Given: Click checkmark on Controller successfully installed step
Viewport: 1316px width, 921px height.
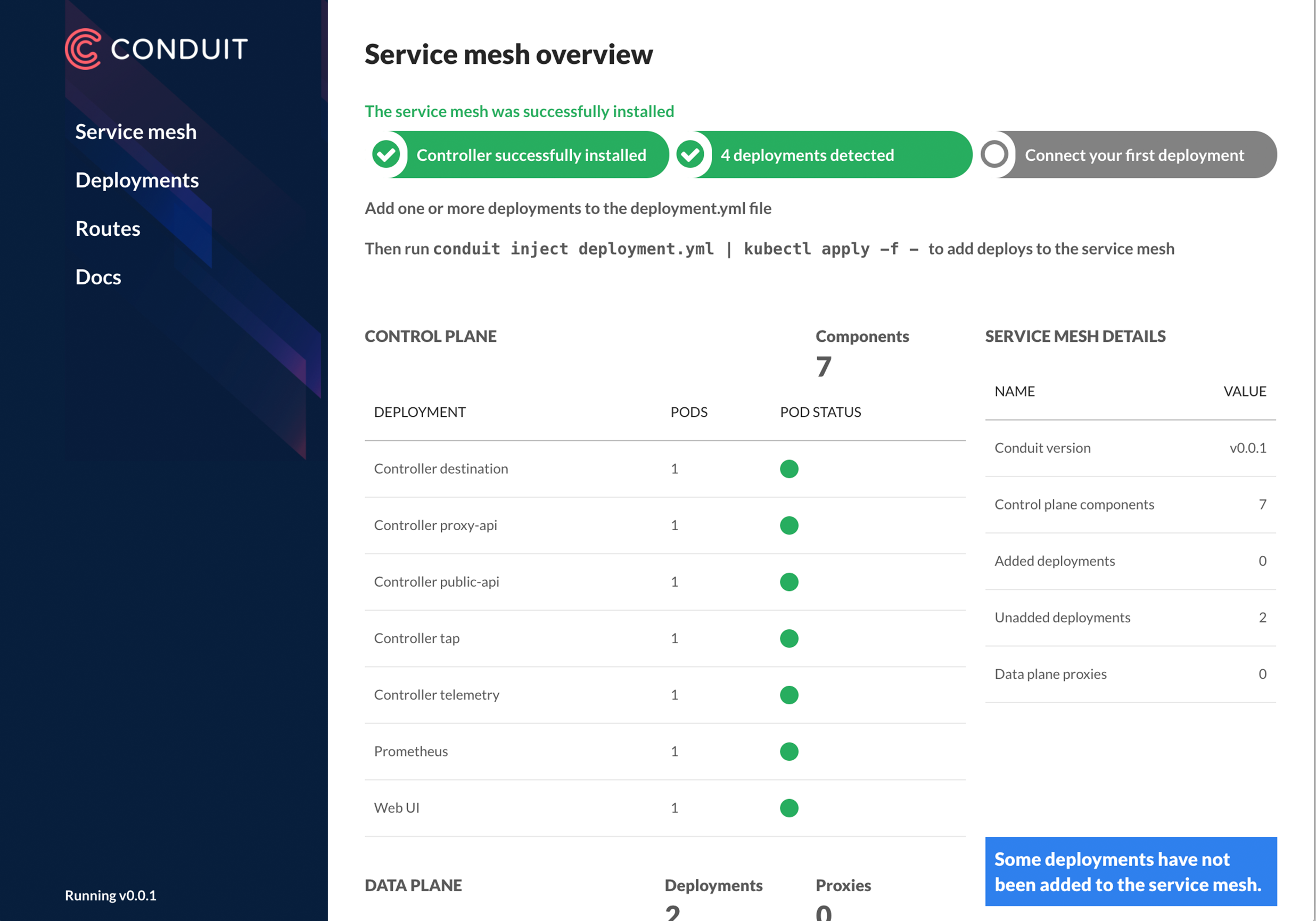Looking at the screenshot, I should pyautogui.click(x=386, y=155).
